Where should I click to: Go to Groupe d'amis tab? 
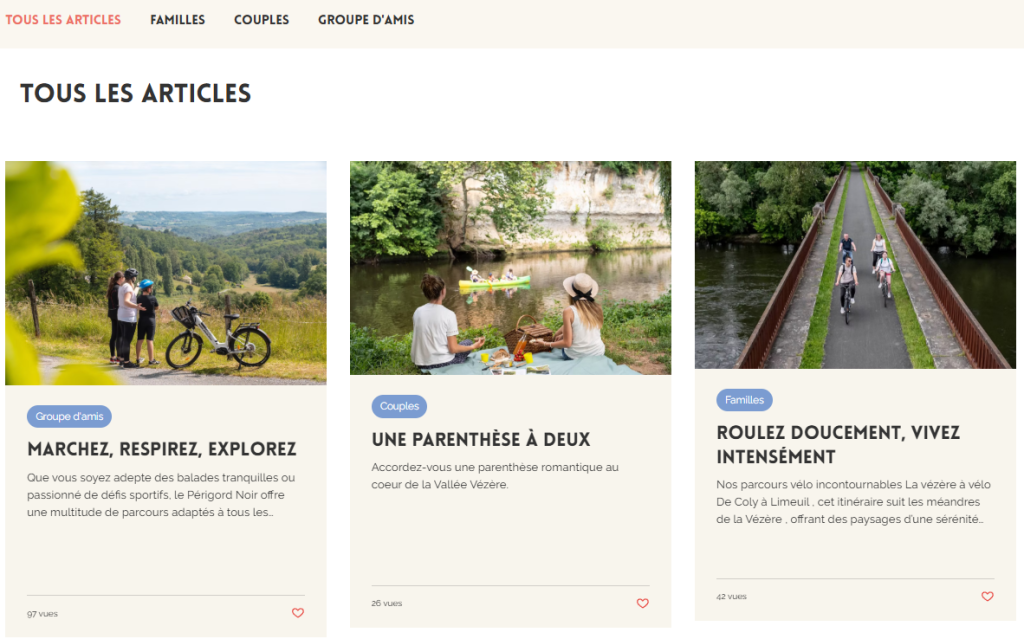point(366,20)
